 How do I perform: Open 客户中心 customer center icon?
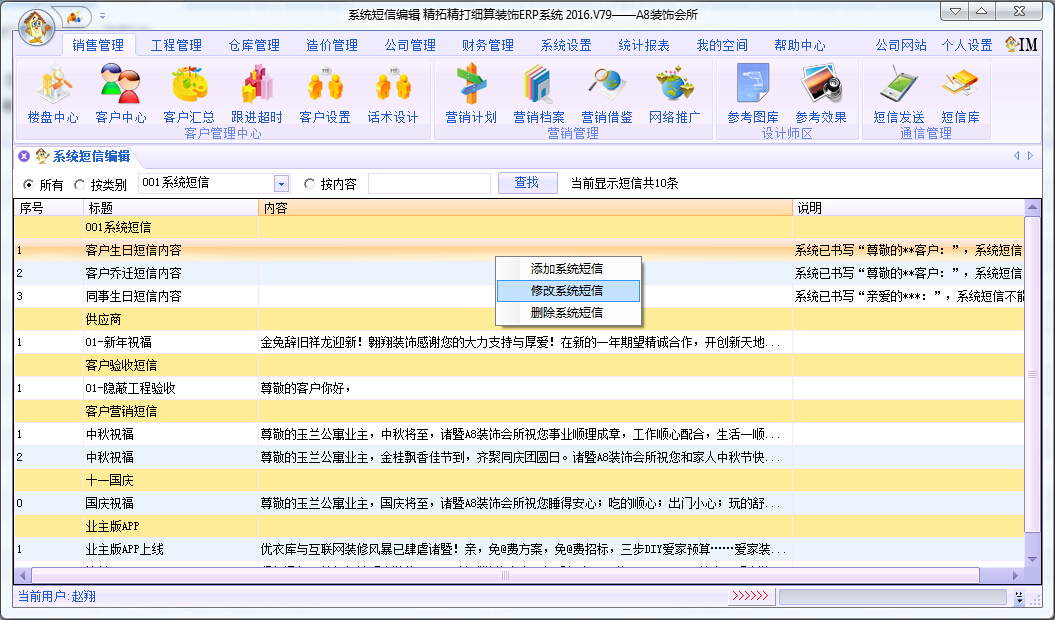(121, 94)
